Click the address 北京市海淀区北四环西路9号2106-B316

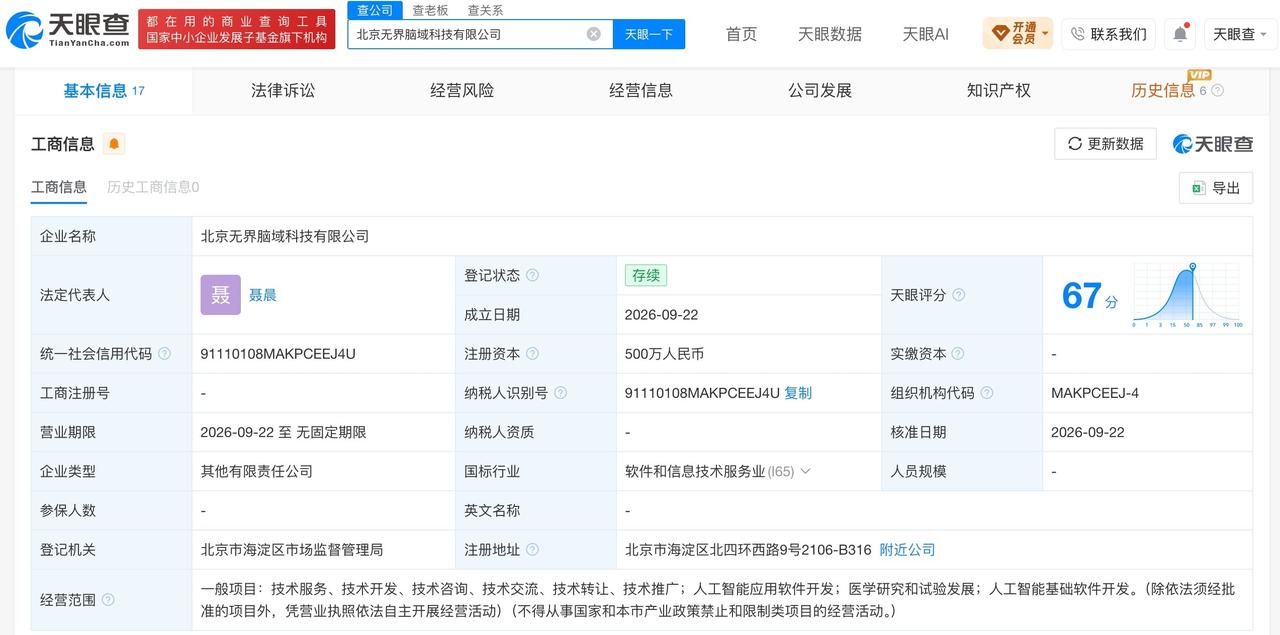(748, 550)
